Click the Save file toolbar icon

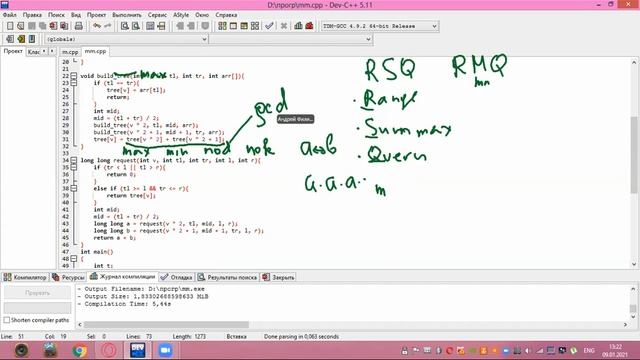click(31, 26)
